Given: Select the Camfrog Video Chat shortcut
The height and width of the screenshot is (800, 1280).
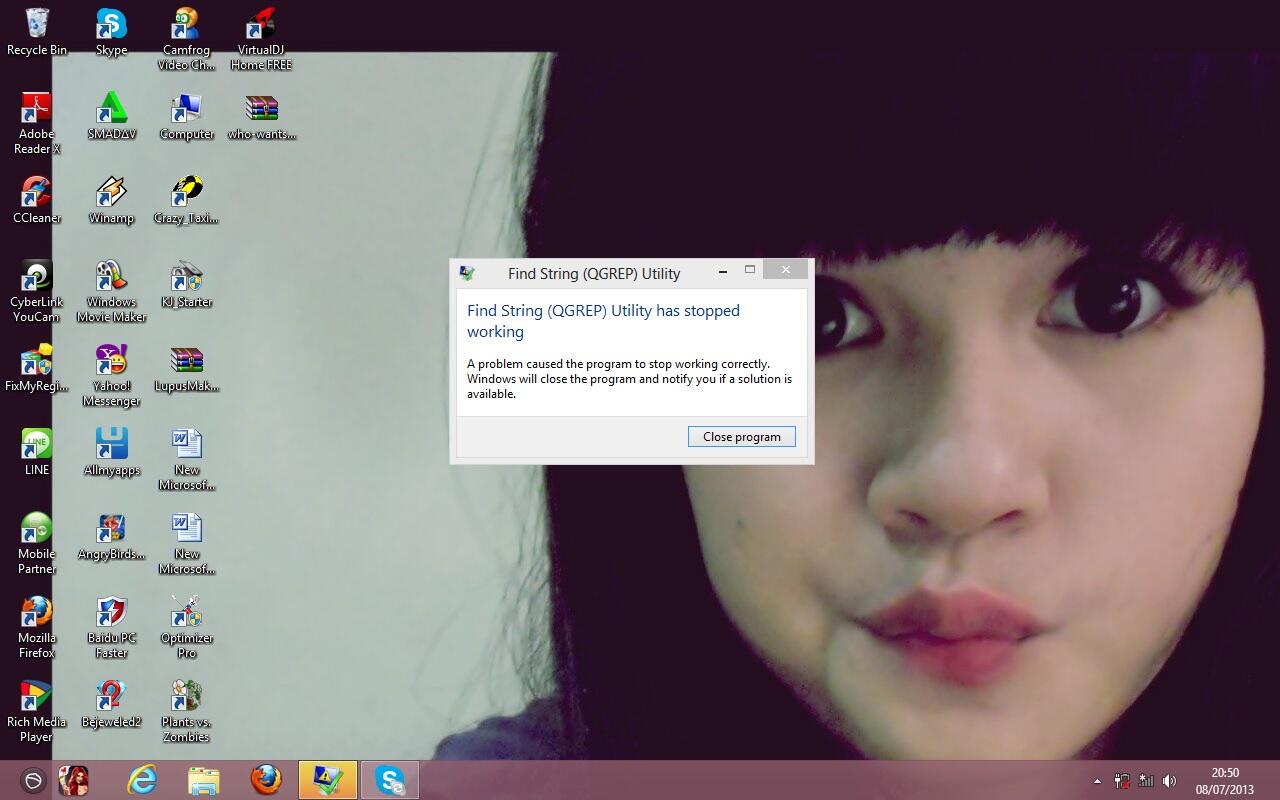Looking at the screenshot, I should 186,38.
